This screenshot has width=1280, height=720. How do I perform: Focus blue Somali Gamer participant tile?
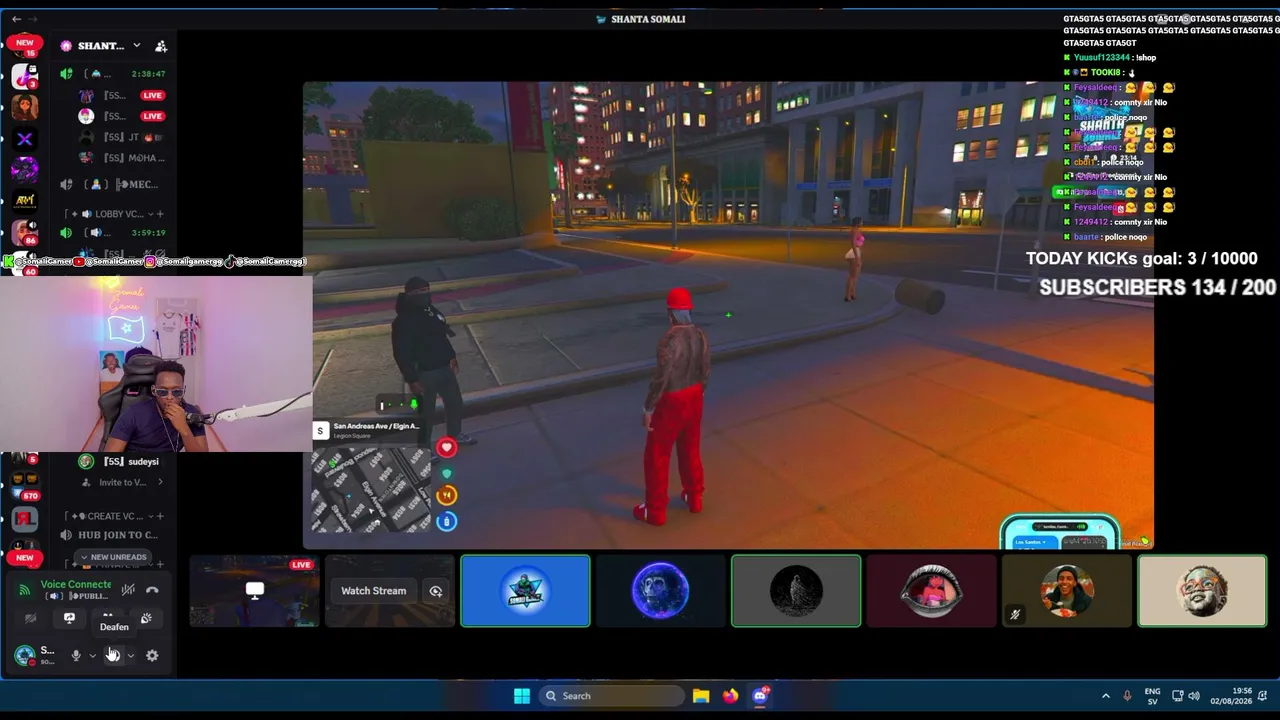click(x=525, y=591)
